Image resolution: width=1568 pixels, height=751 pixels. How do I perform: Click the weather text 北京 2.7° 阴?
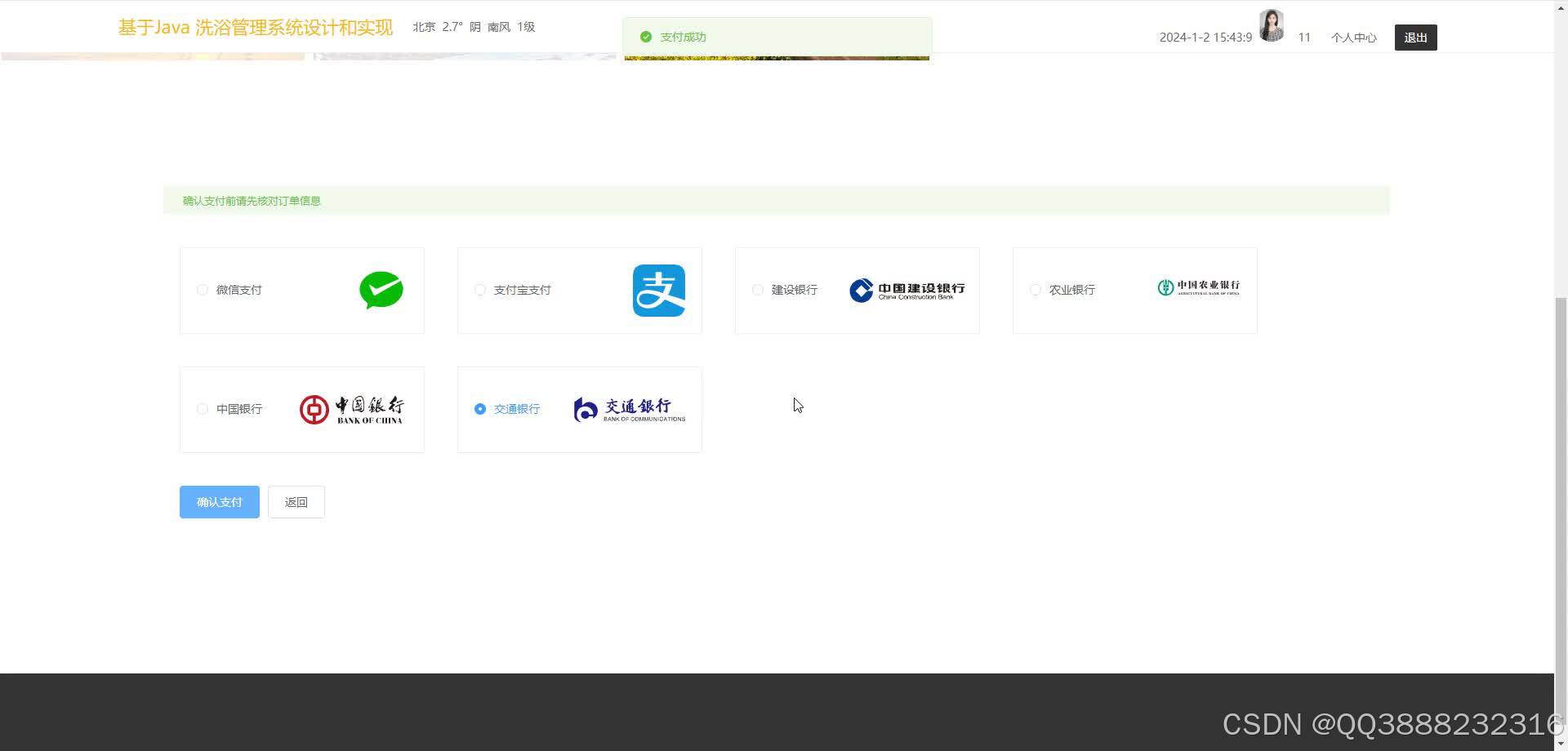click(x=447, y=27)
